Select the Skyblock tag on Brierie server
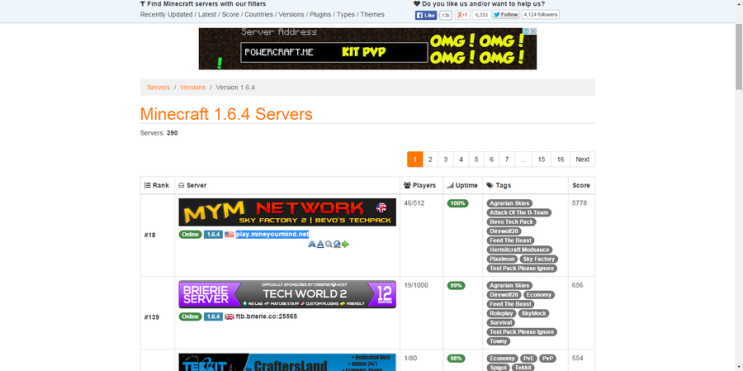743x371 pixels. 534,313
